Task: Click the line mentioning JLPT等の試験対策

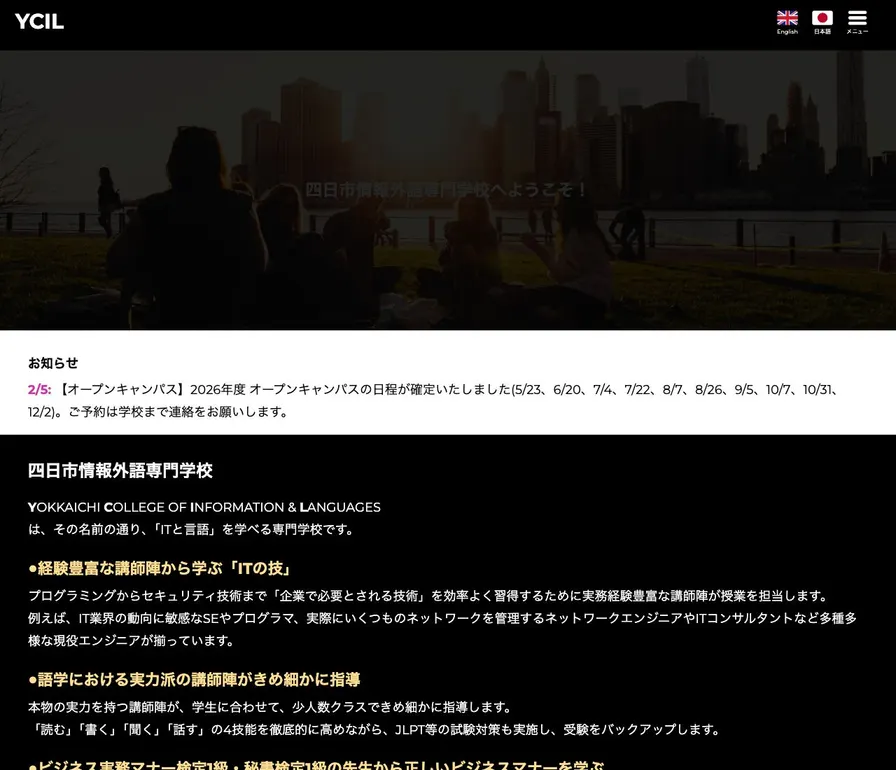Action: (x=375, y=729)
